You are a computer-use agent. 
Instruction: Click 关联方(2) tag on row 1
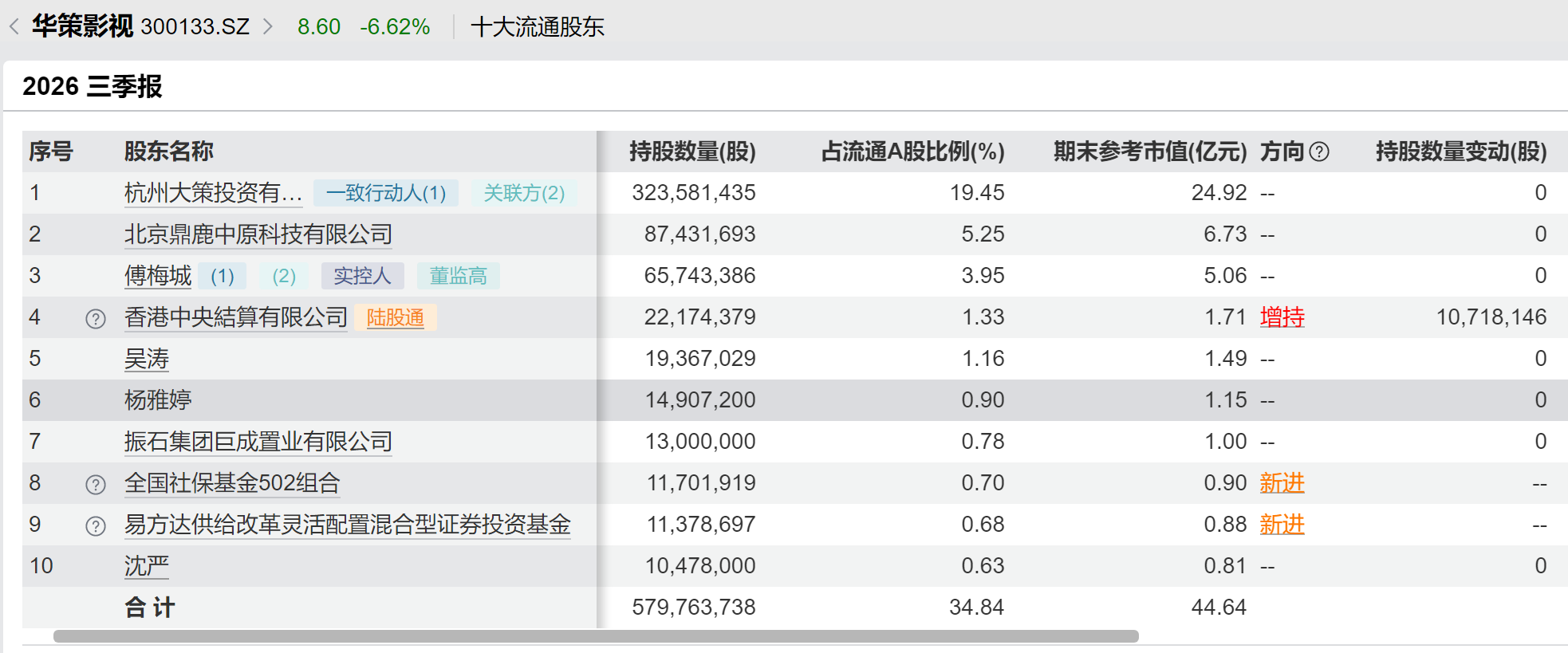pyautogui.click(x=524, y=193)
